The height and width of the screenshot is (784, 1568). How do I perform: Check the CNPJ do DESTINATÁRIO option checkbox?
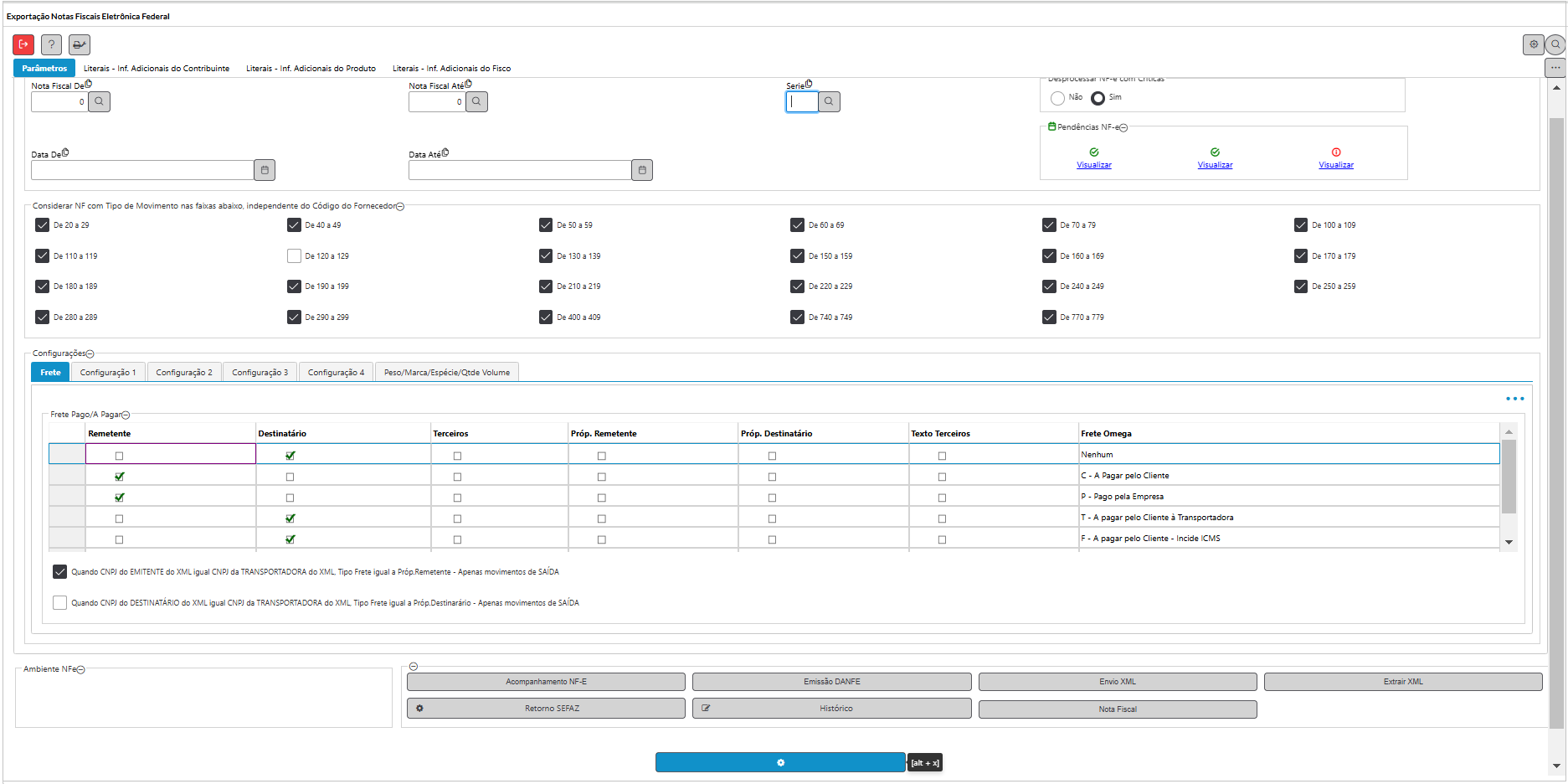point(59,603)
